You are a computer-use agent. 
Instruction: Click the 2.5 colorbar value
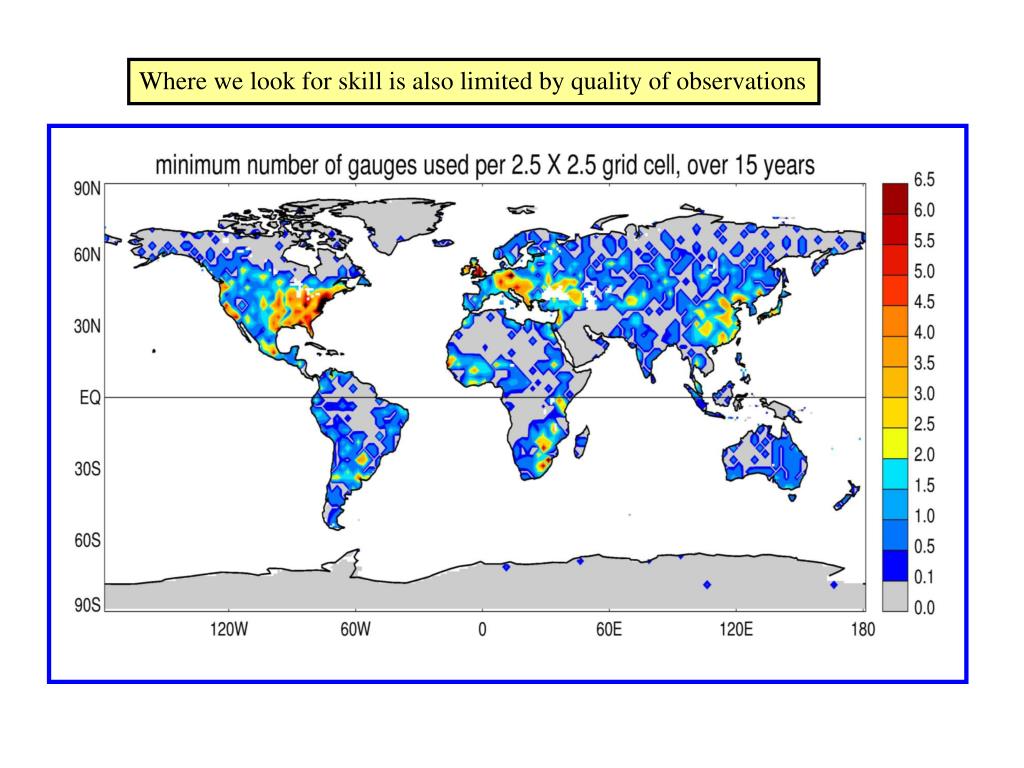click(924, 424)
